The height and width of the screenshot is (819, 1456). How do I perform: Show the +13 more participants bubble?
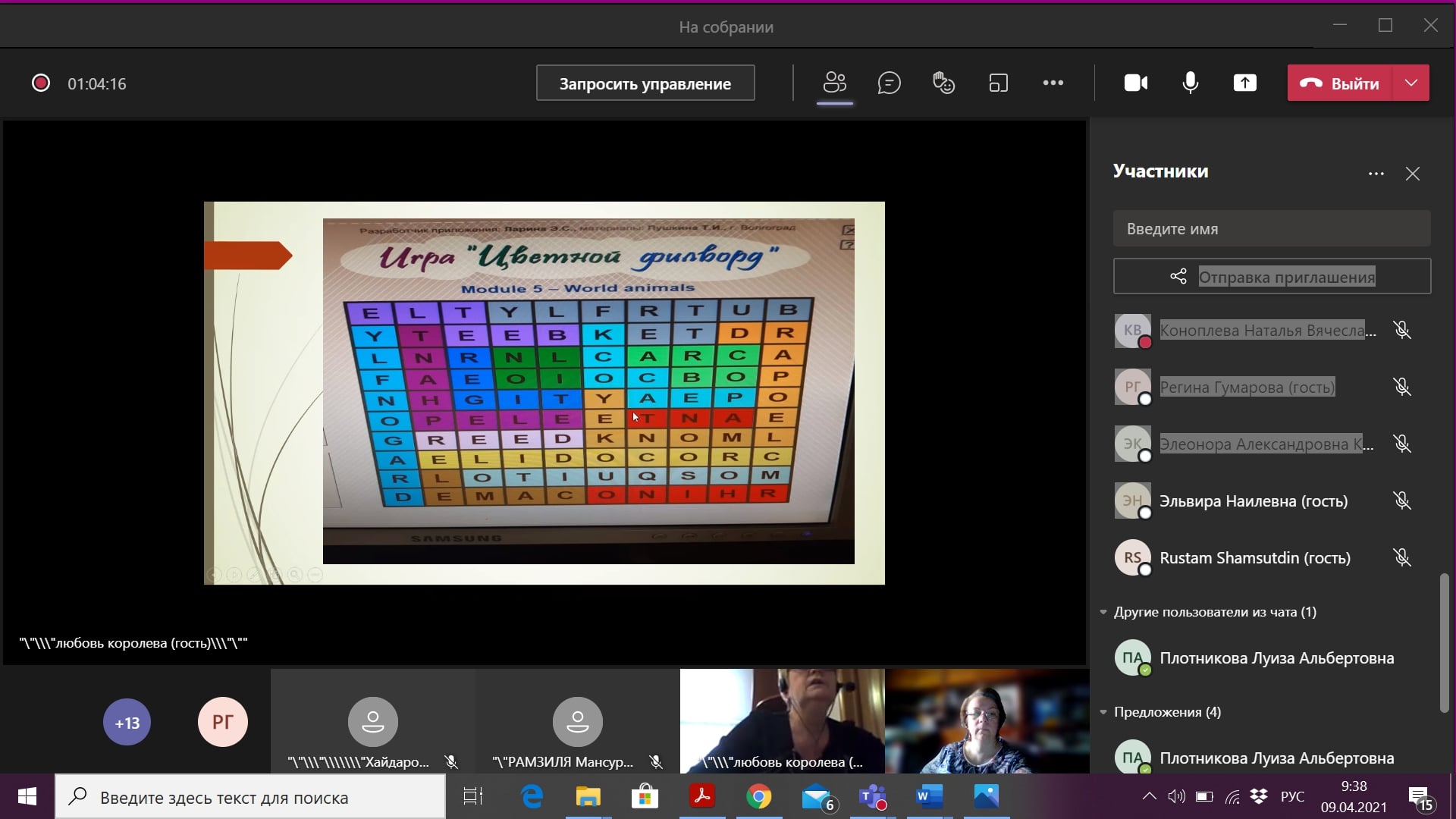pos(127,723)
